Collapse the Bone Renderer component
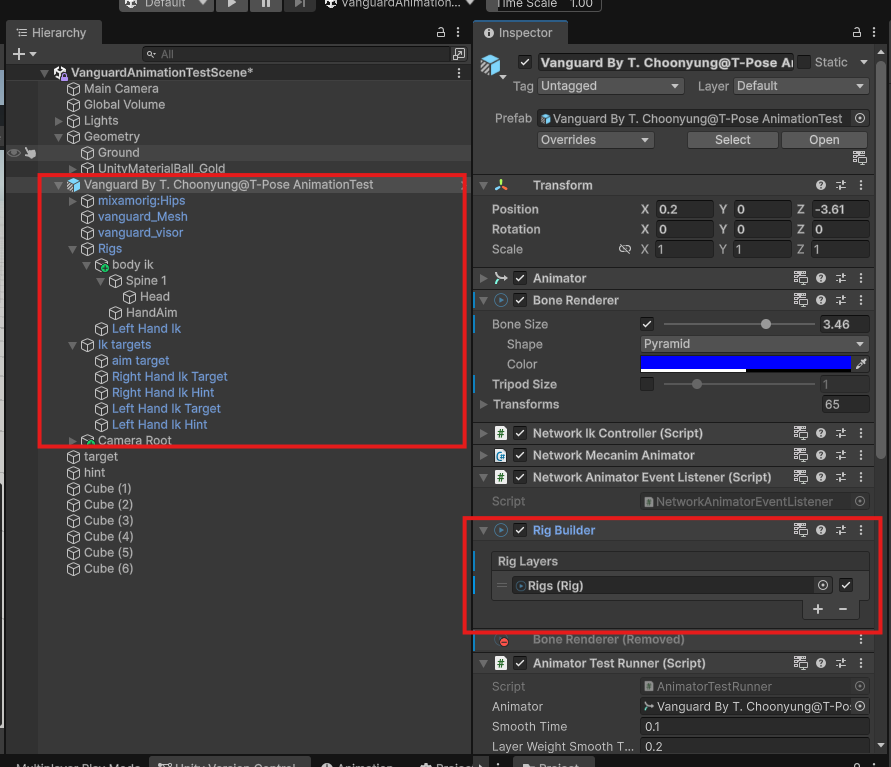The width and height of the screenshot is (891, 767). (484, 301)
